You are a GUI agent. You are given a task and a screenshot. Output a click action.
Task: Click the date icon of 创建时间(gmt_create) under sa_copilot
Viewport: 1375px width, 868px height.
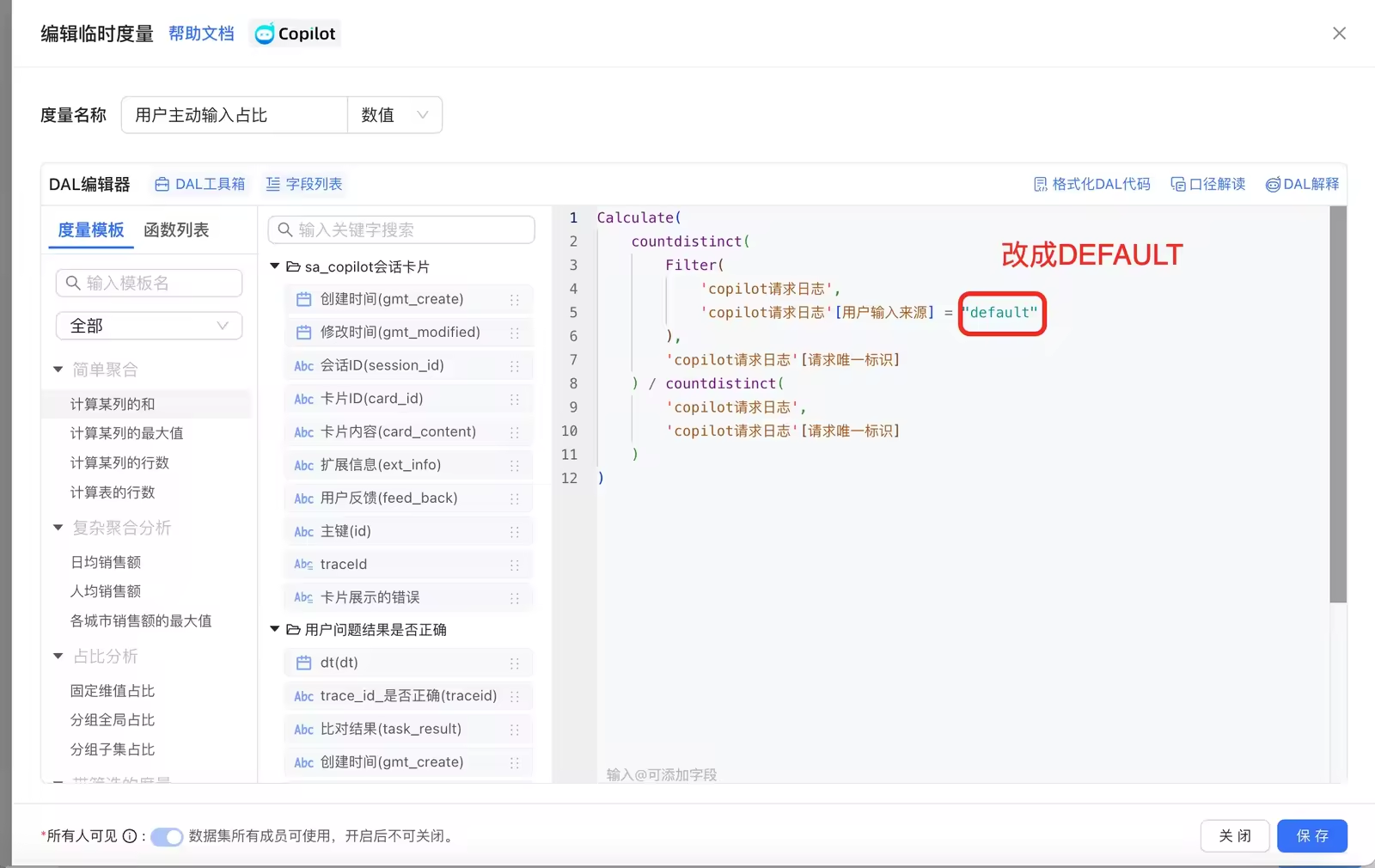click(303, 299)
